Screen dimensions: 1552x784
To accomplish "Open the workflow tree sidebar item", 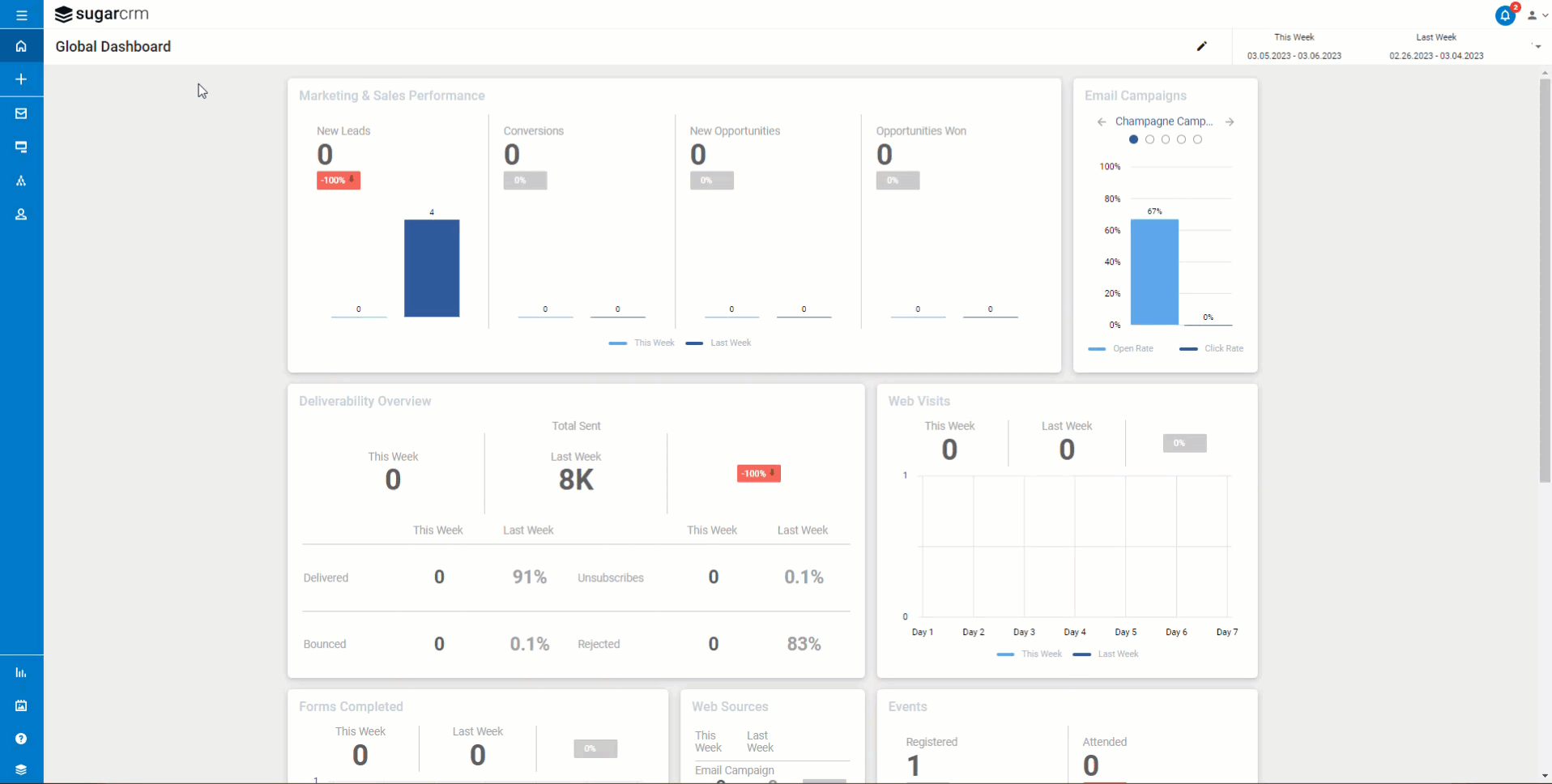I will (x=21, y=181).
